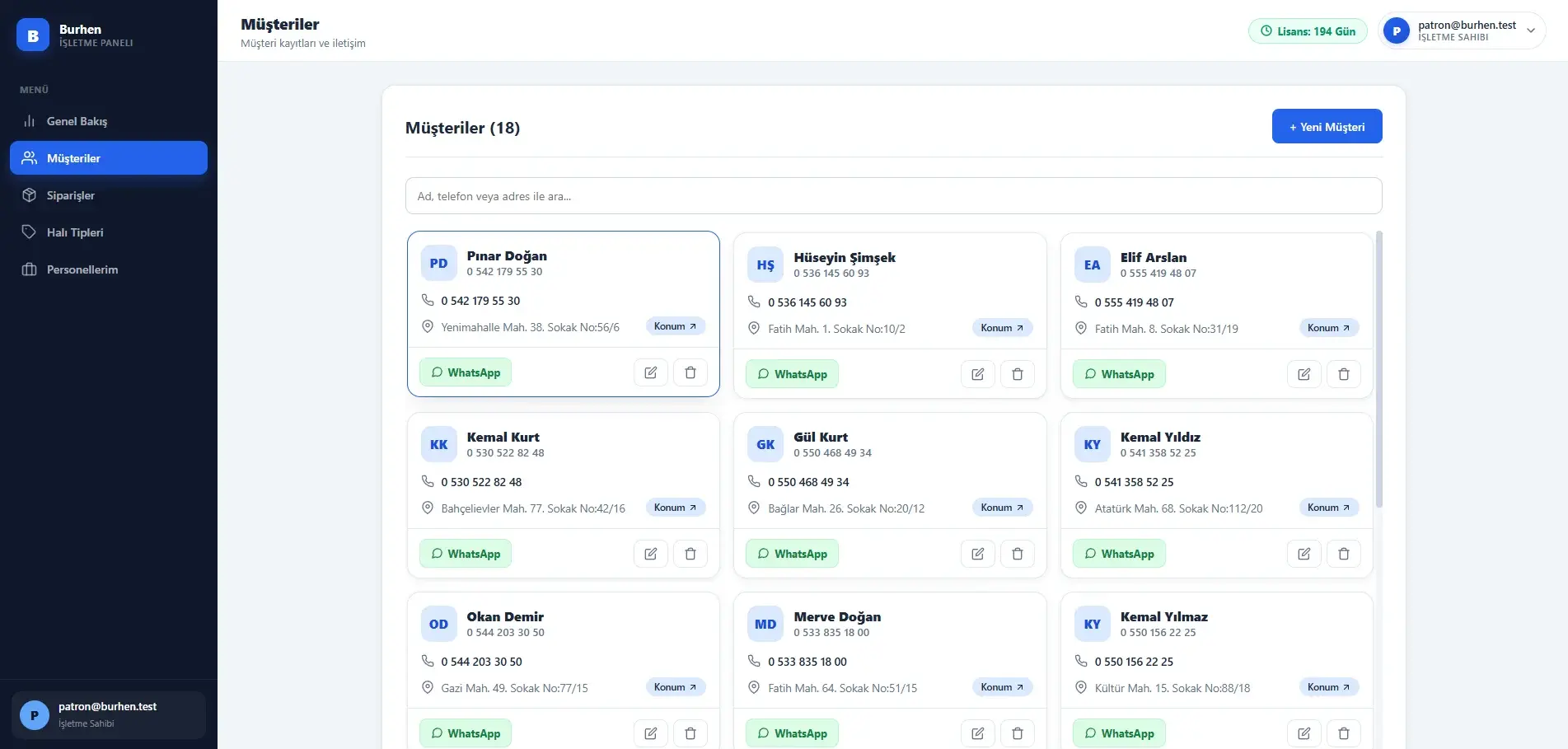Delete Hüseyin Şimşek's customer card

pos(1018,374)
